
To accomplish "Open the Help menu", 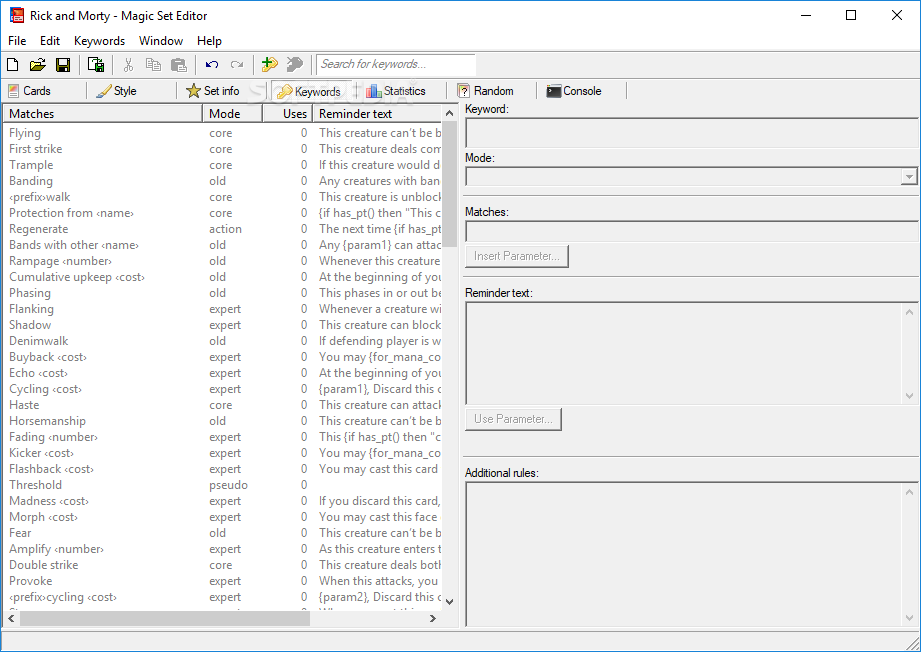I will pos(209,41).
